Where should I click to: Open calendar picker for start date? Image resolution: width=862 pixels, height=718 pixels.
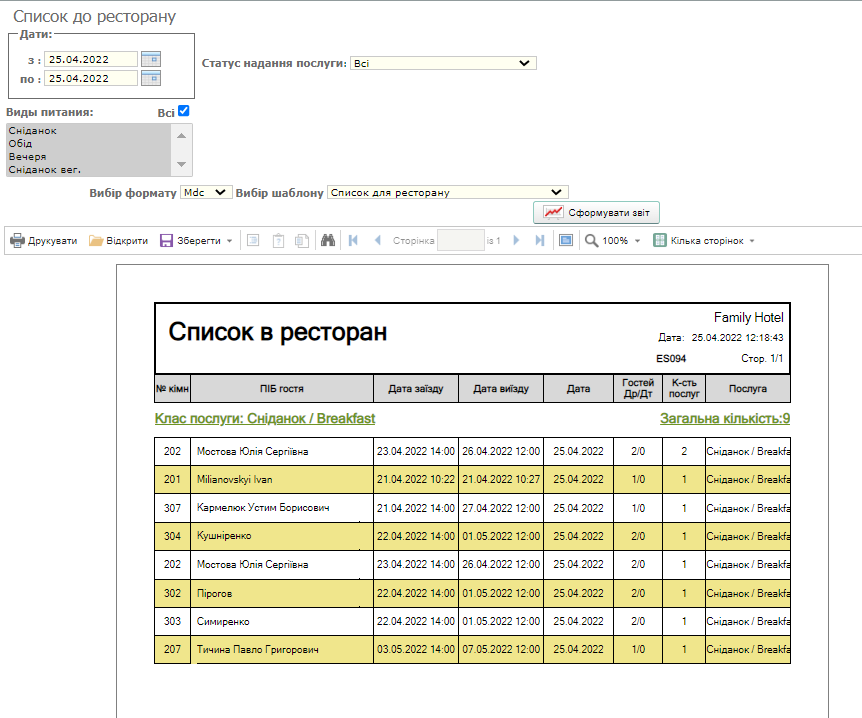(151, 59)
